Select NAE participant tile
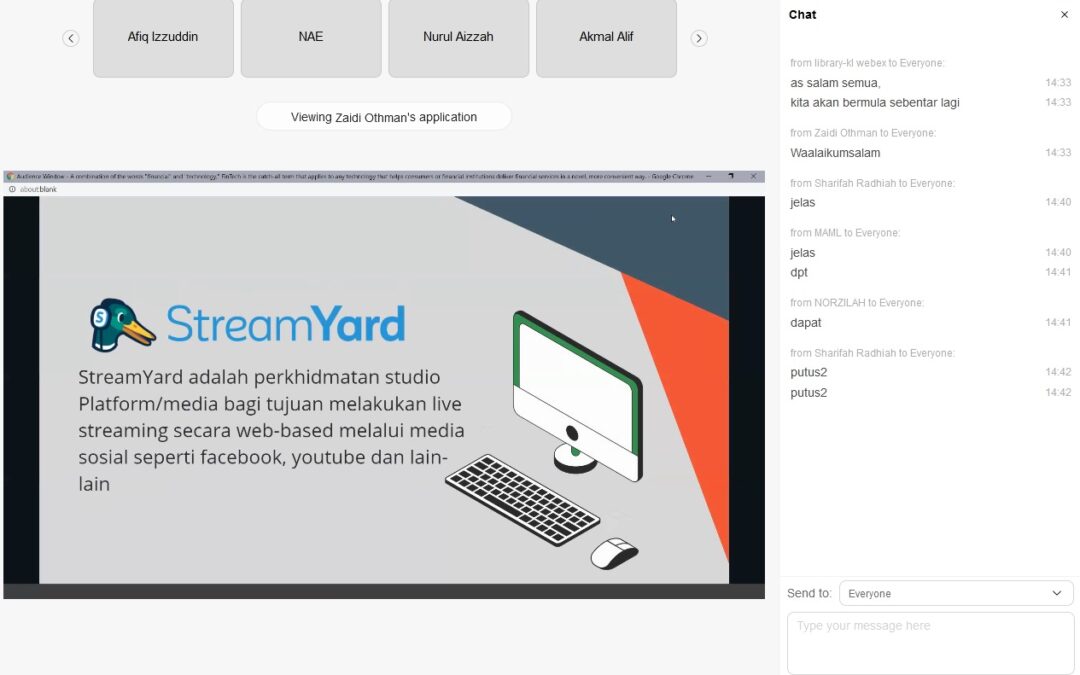The height and width of the screenshot is (675, 1080). 311,38
